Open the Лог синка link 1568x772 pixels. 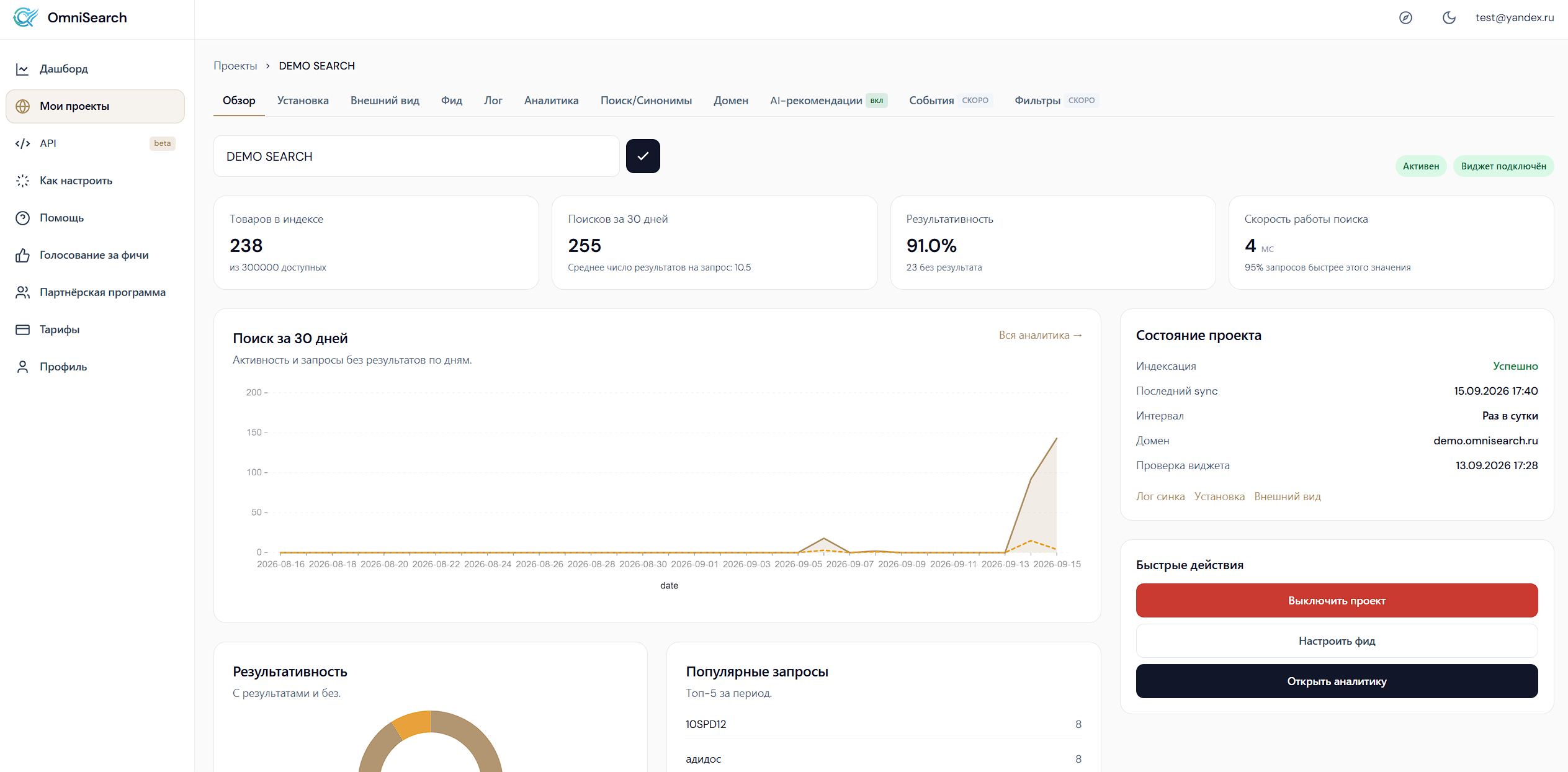(x=1160, y=496)
